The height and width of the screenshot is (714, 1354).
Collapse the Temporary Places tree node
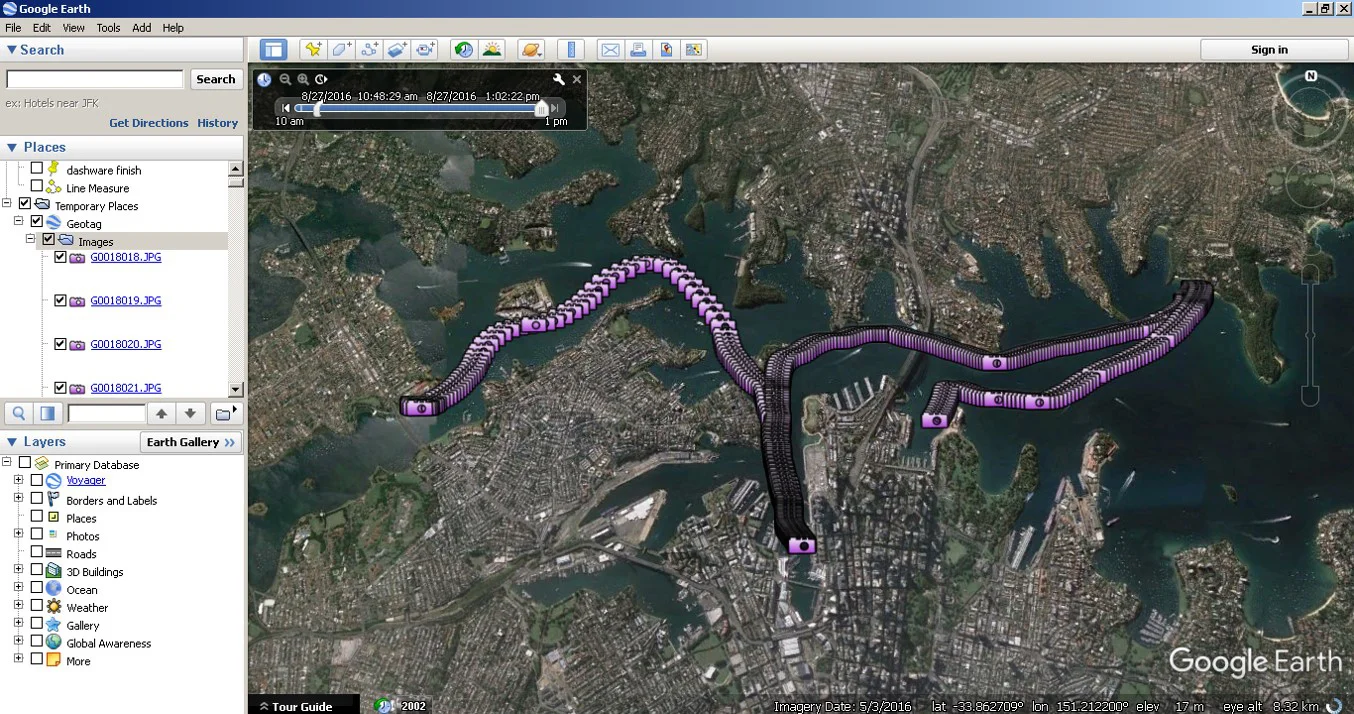click(7, 203)
